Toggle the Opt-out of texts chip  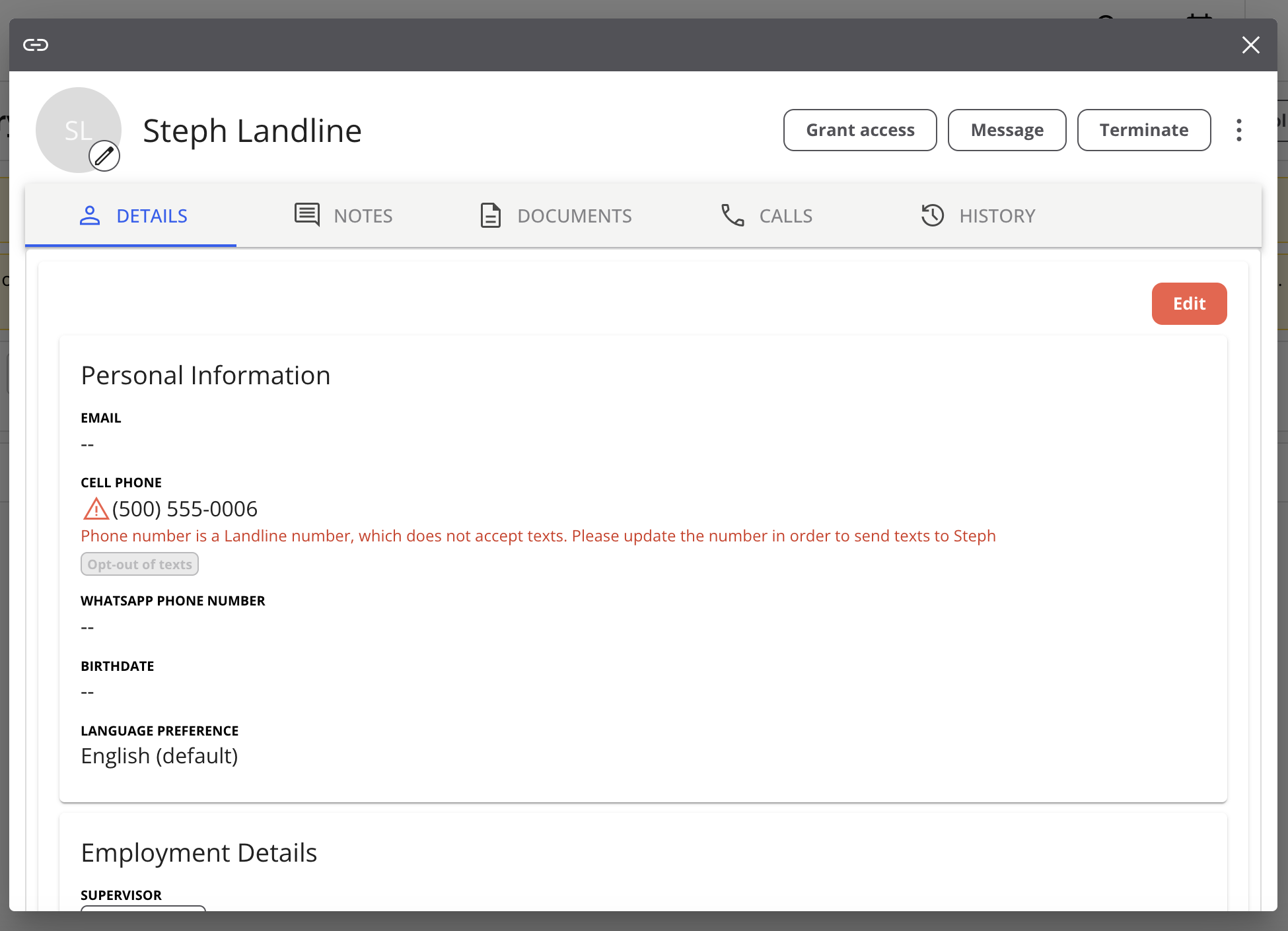[139, 565]
